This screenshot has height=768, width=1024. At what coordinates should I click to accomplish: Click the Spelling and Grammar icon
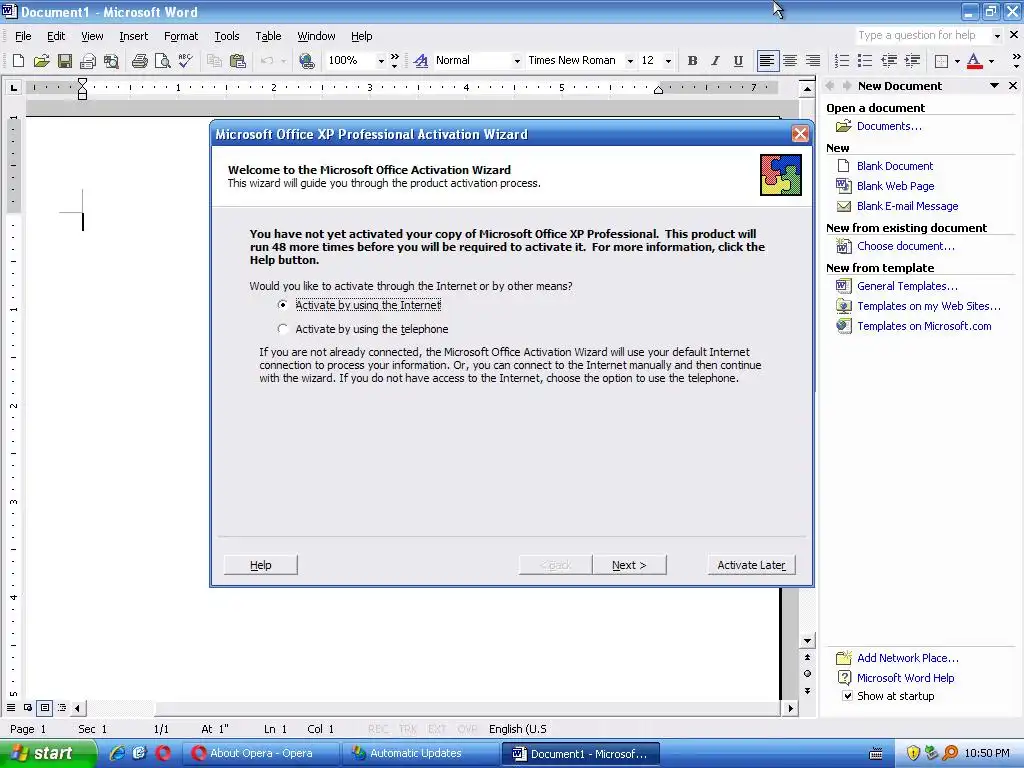point(185,61)
